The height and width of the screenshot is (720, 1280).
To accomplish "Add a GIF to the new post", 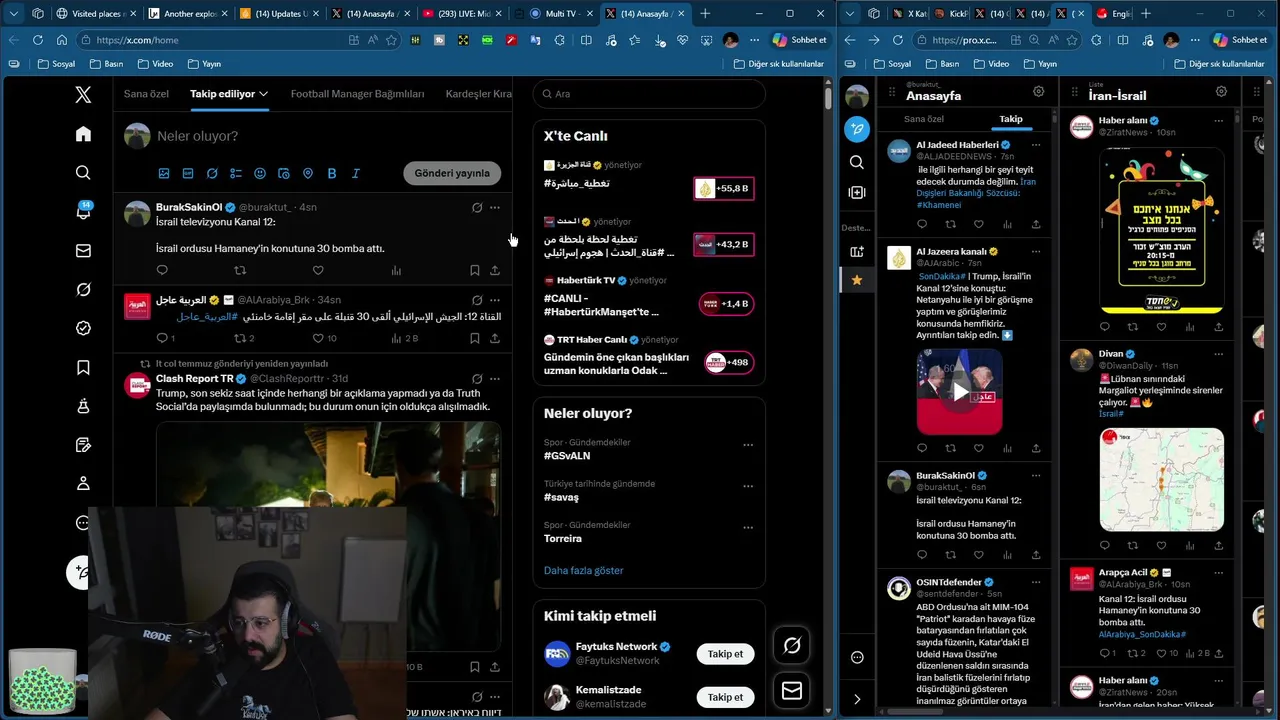I will coord(188,173).
